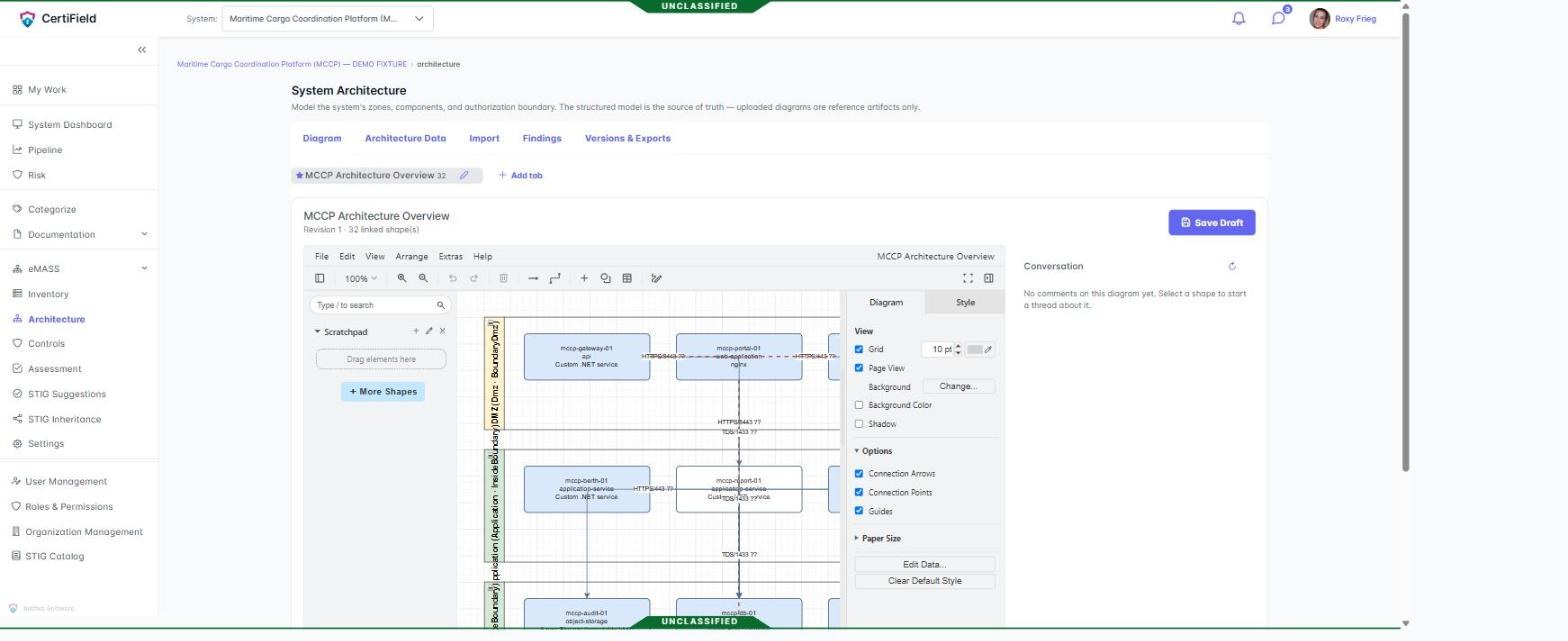The width and height of the screenshot is (1568, 641).
Task: Switch to the Style tab in the format panel
Action: [x=965, y=302]
